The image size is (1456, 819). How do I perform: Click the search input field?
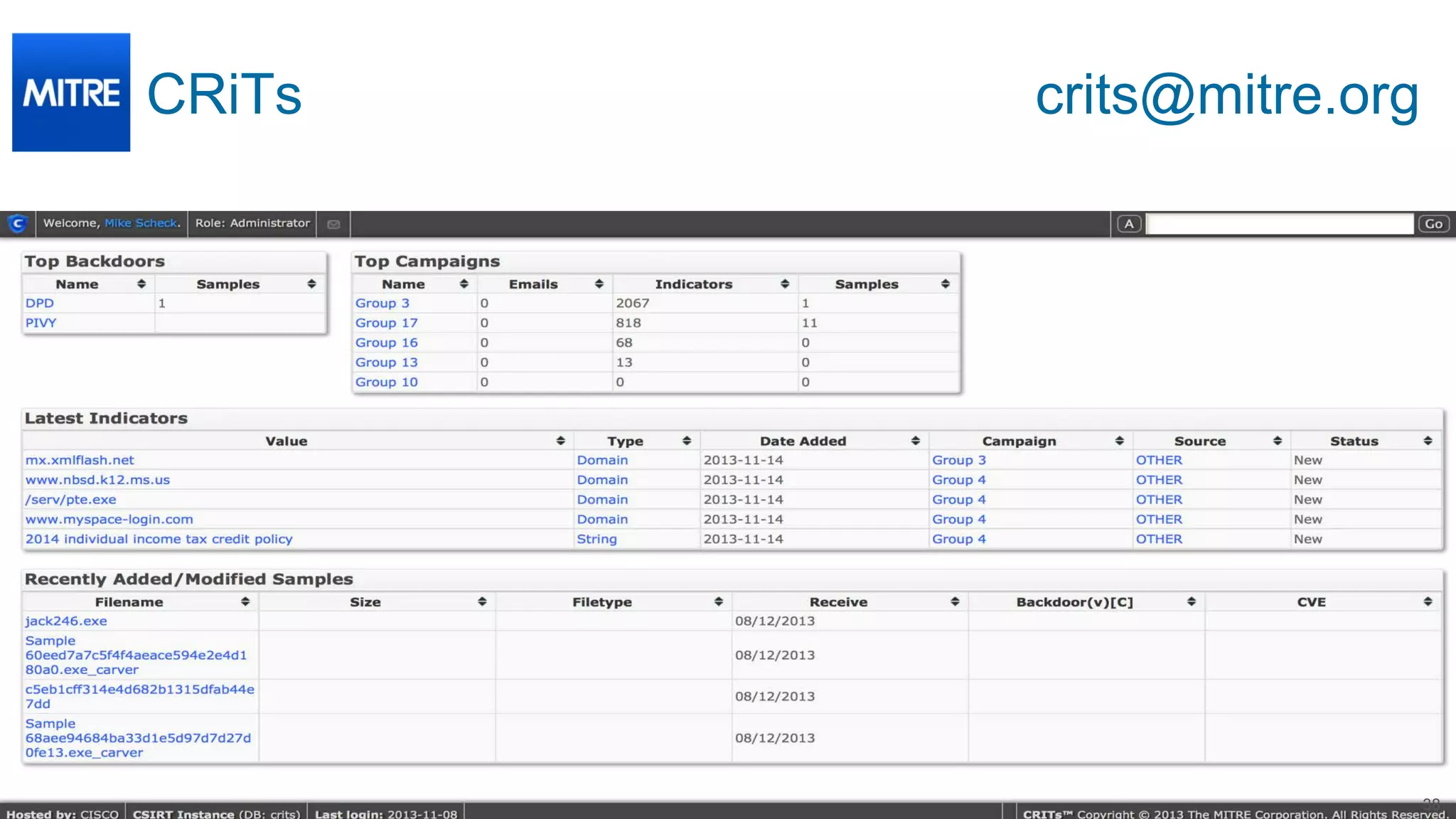(1279, 224)
